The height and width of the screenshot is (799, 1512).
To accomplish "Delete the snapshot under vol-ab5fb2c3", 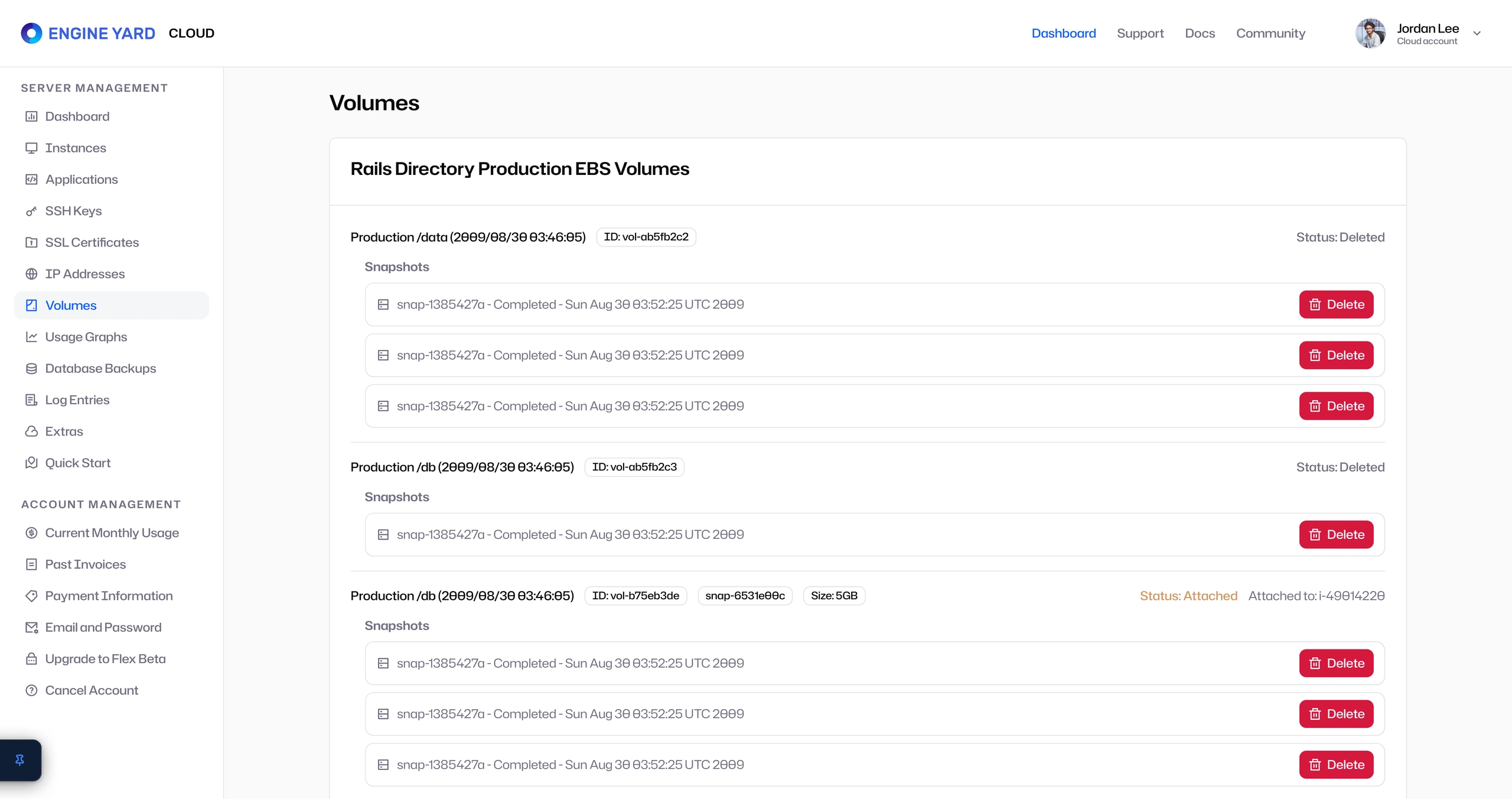I will (1336, 534).
